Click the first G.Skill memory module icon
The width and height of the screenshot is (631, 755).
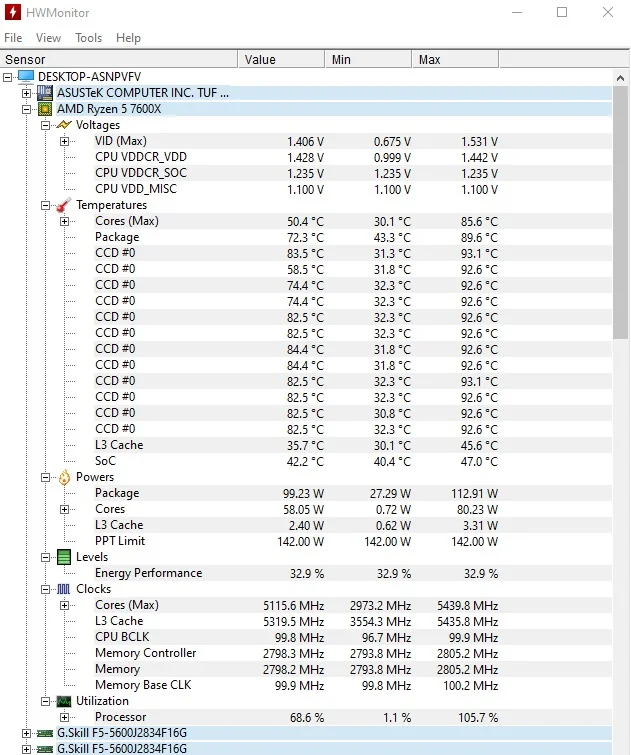[x=45, y=733]
